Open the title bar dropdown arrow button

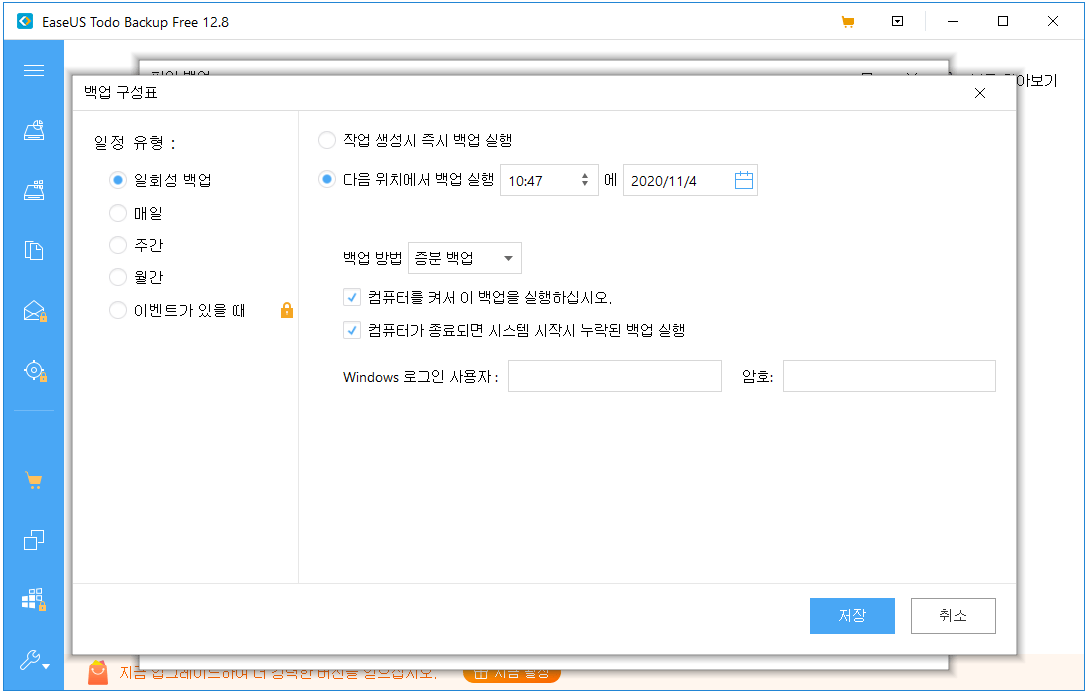point(897,20)
